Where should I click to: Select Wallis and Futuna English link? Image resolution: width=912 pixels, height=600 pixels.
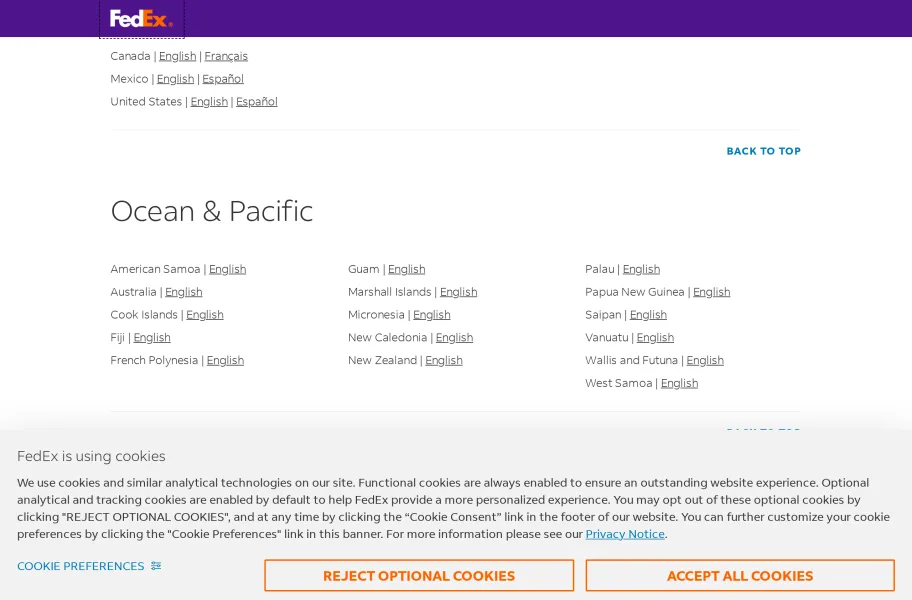[x=705, y=360]
